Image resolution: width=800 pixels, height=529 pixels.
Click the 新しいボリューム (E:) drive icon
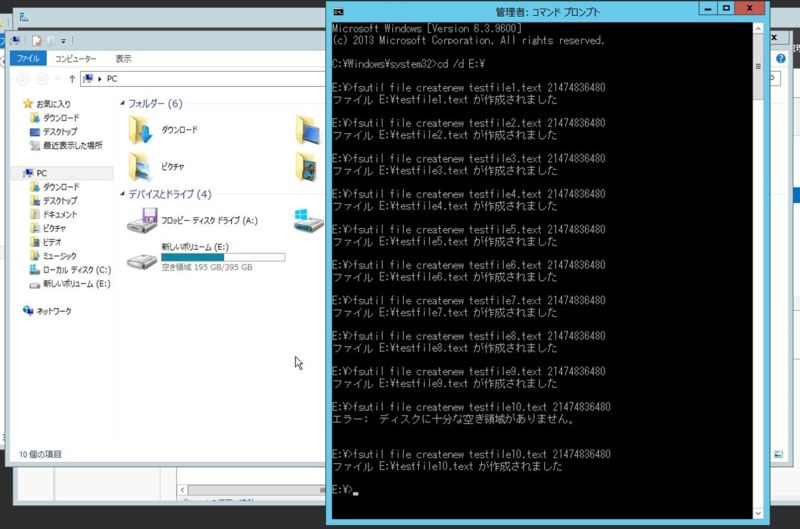tap(143, 260)
